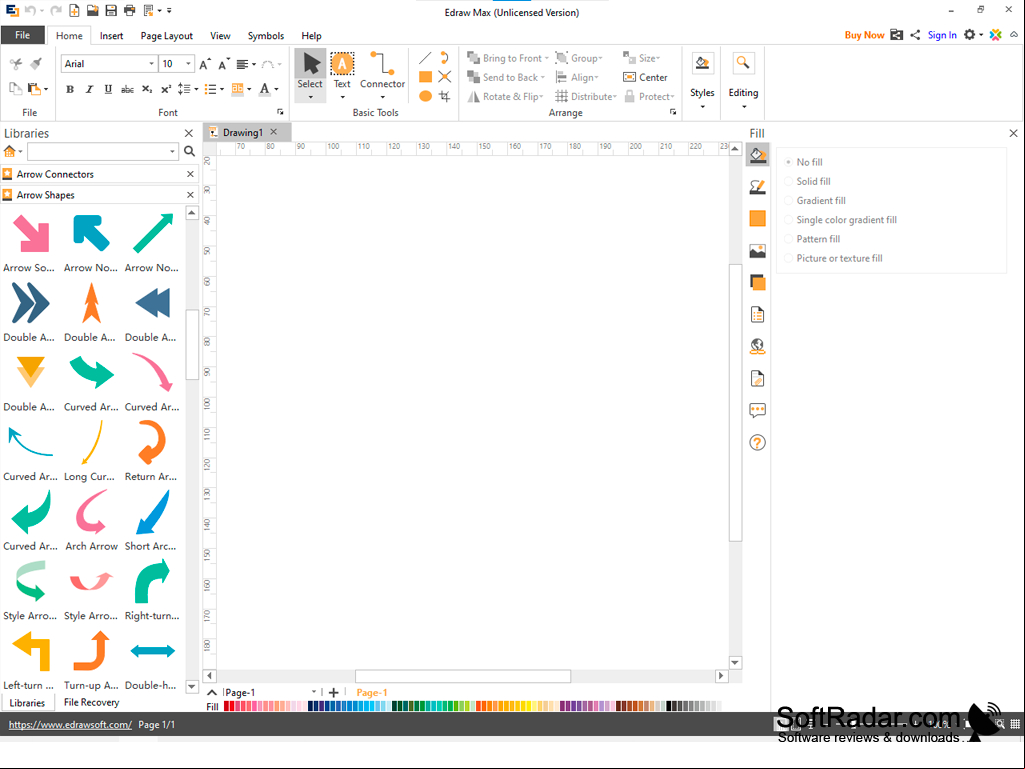Viewport: 1025px width, 769px height.
Task: Open the hyperlink globe icon in sidebar
Action: [x=758, y=346]
